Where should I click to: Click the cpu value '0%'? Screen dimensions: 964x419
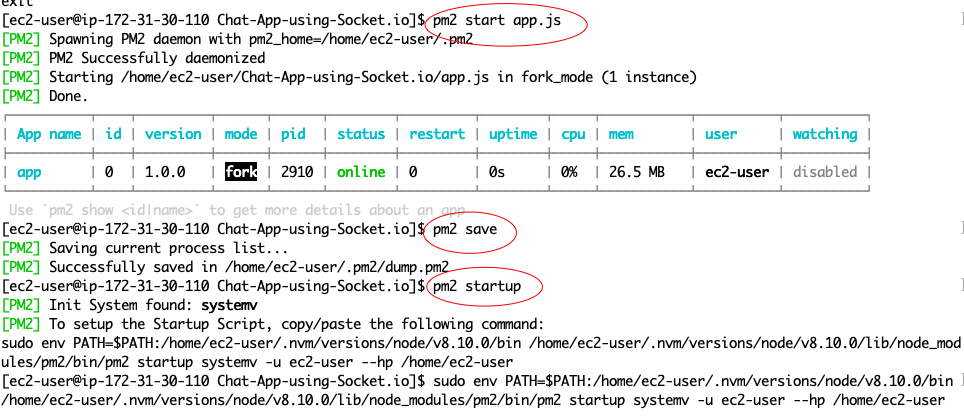click(x=569, y=172)
